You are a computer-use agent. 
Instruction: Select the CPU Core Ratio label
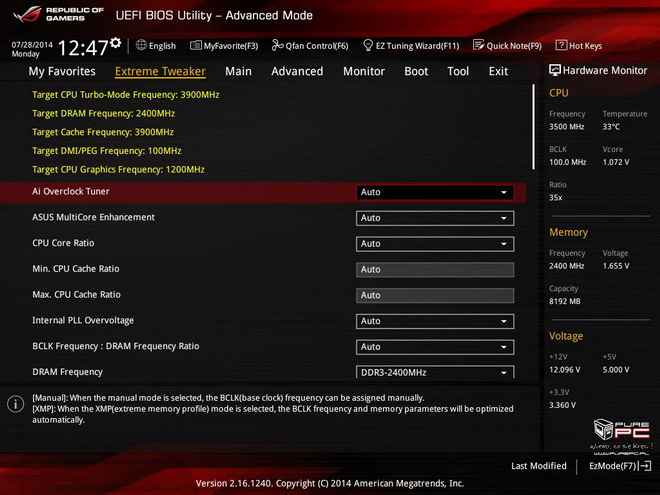click(x=63, y=243)
